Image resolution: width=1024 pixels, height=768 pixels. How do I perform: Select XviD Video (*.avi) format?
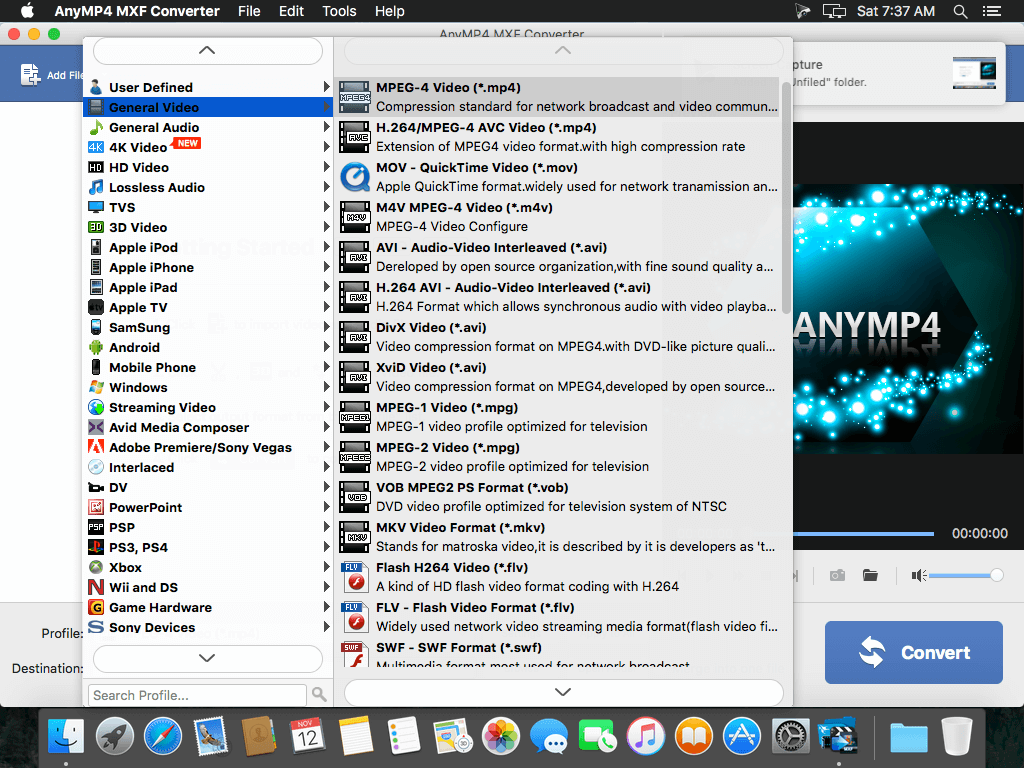(x=559, y=377)
